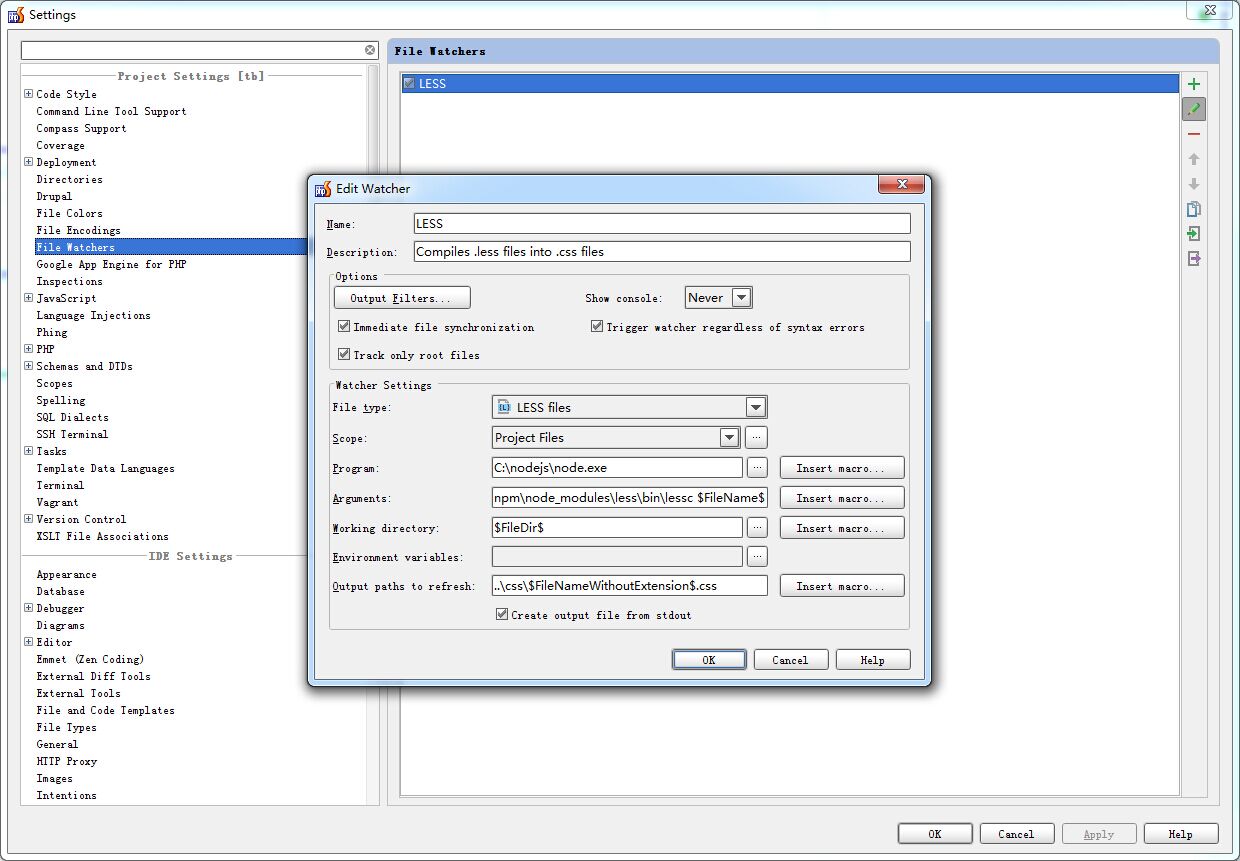Open Appearance under IDE Settings
1240x861 pixels.
pos(66,574)
